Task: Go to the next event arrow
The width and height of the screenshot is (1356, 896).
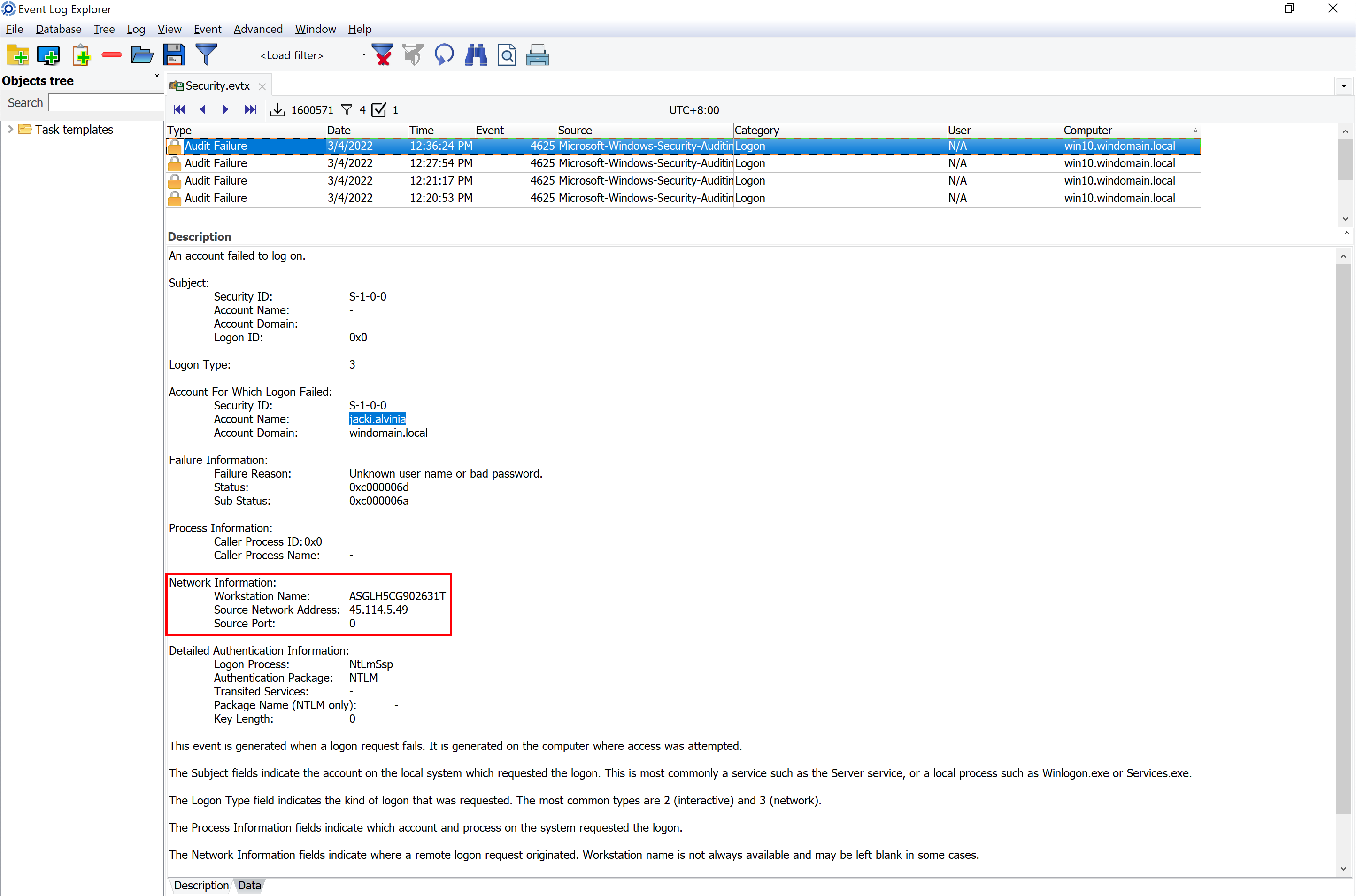Action: click(x=226, y=110)
